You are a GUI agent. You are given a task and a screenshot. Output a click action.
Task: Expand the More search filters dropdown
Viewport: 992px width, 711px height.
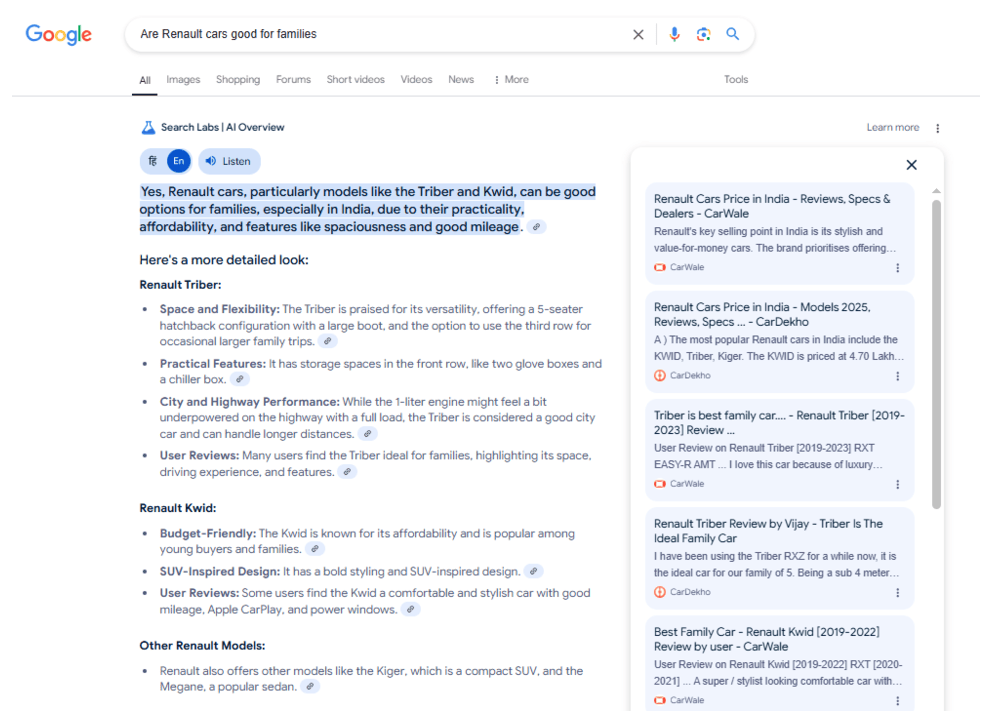(511, 80)
